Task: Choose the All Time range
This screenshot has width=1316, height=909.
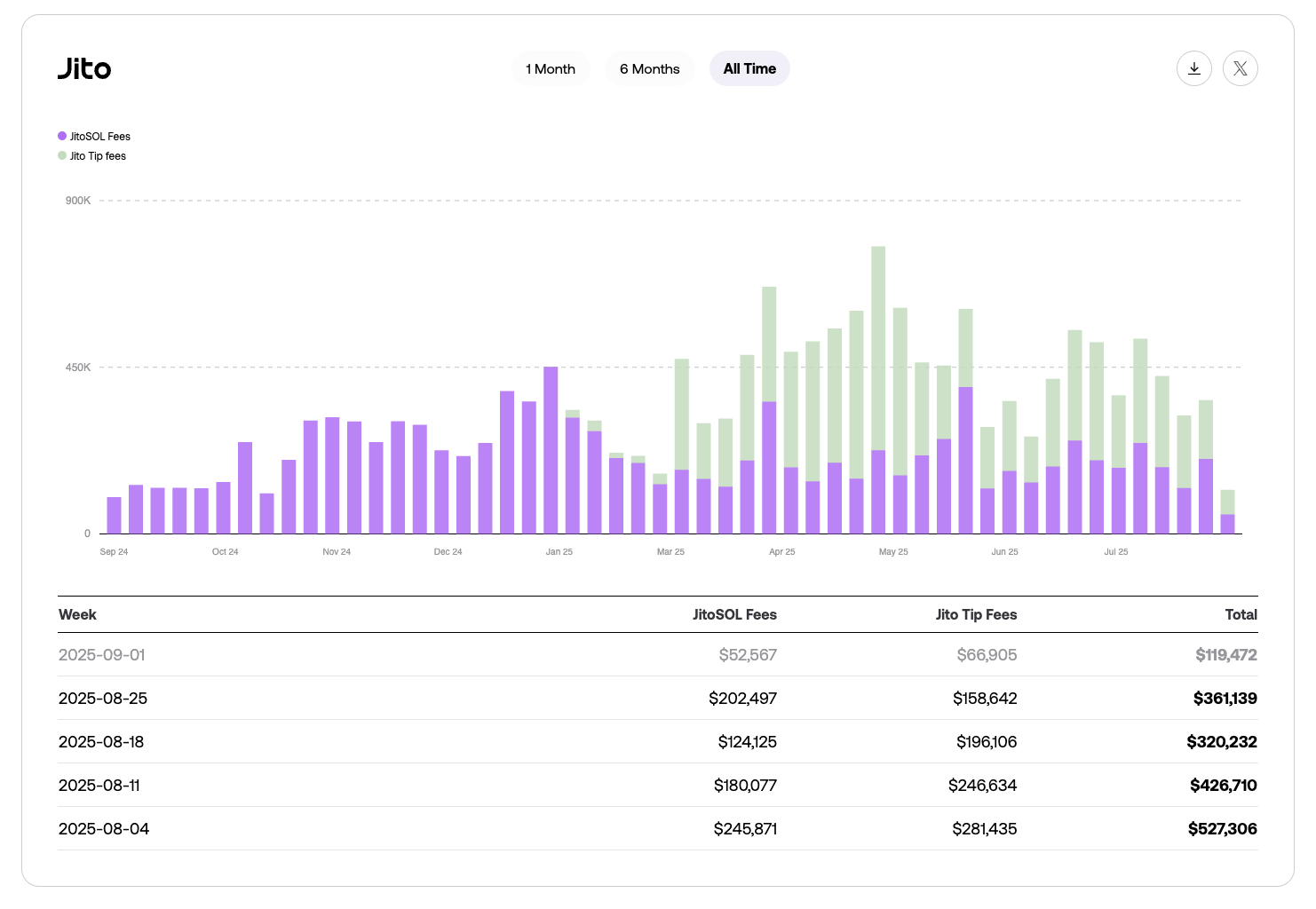Action: coord(749,68)
